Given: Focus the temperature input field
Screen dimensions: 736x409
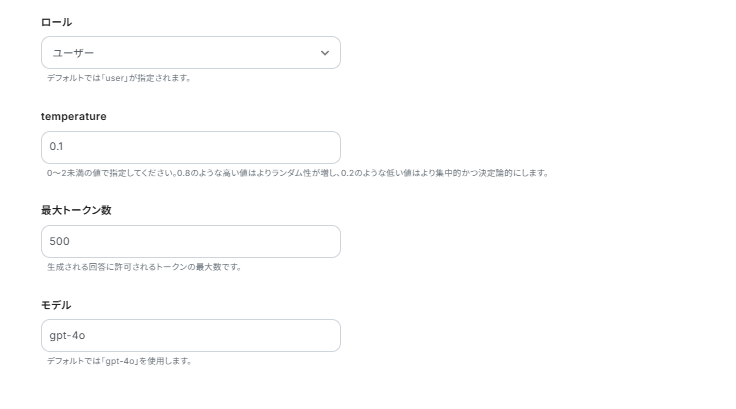Looking at the screenshot, I should click(190, 147).
